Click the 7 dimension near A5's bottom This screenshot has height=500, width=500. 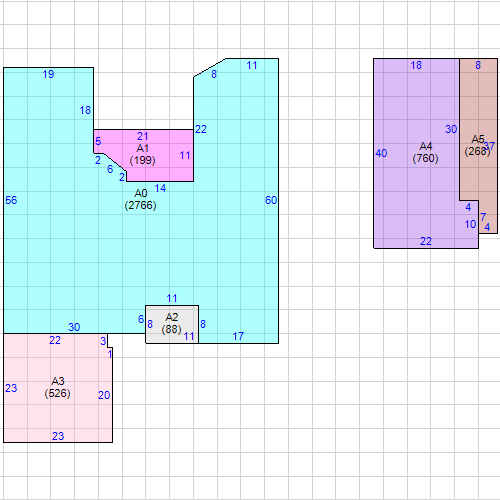click(x=483, y=217)
